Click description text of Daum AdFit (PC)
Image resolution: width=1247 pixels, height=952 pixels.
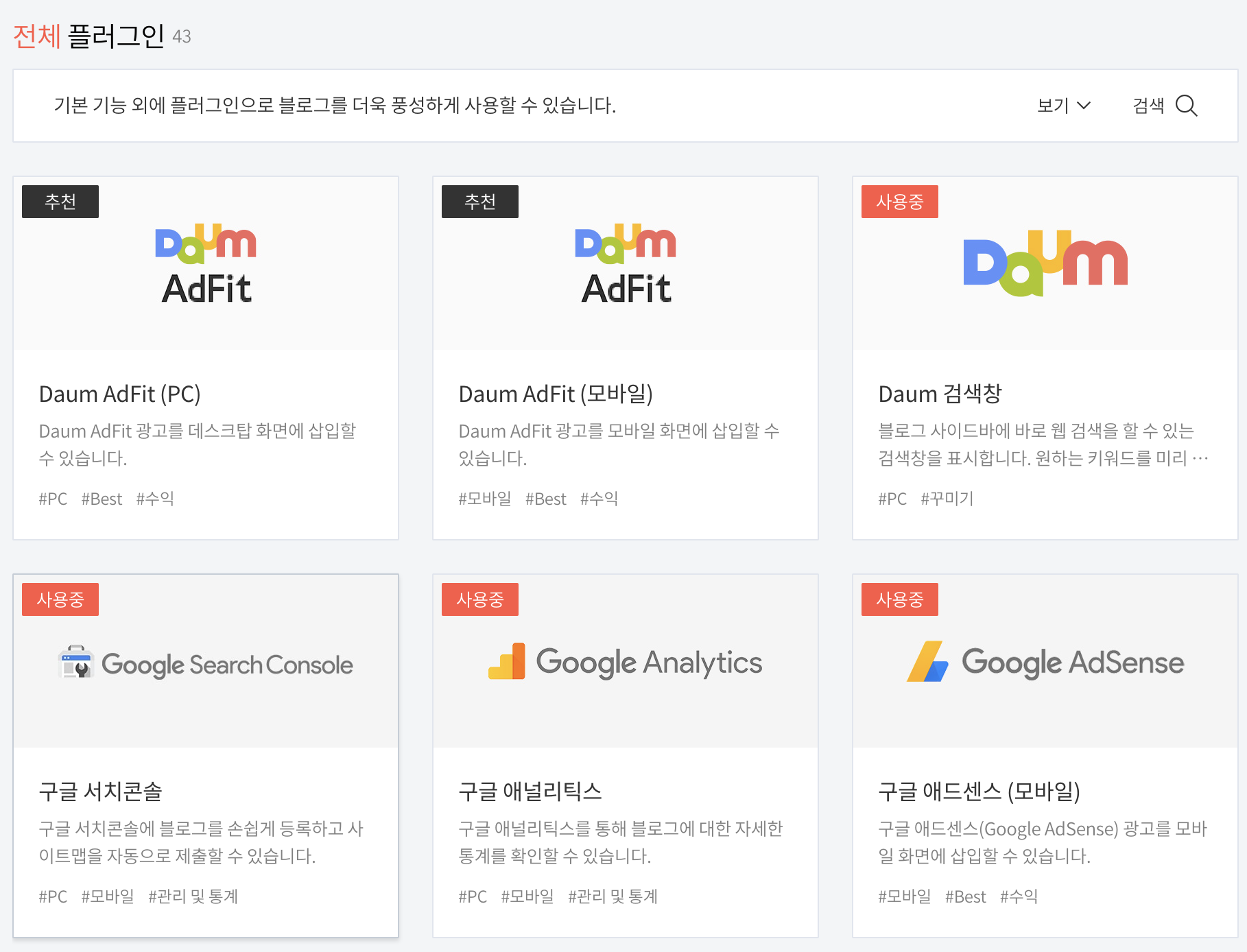point(198,444)
